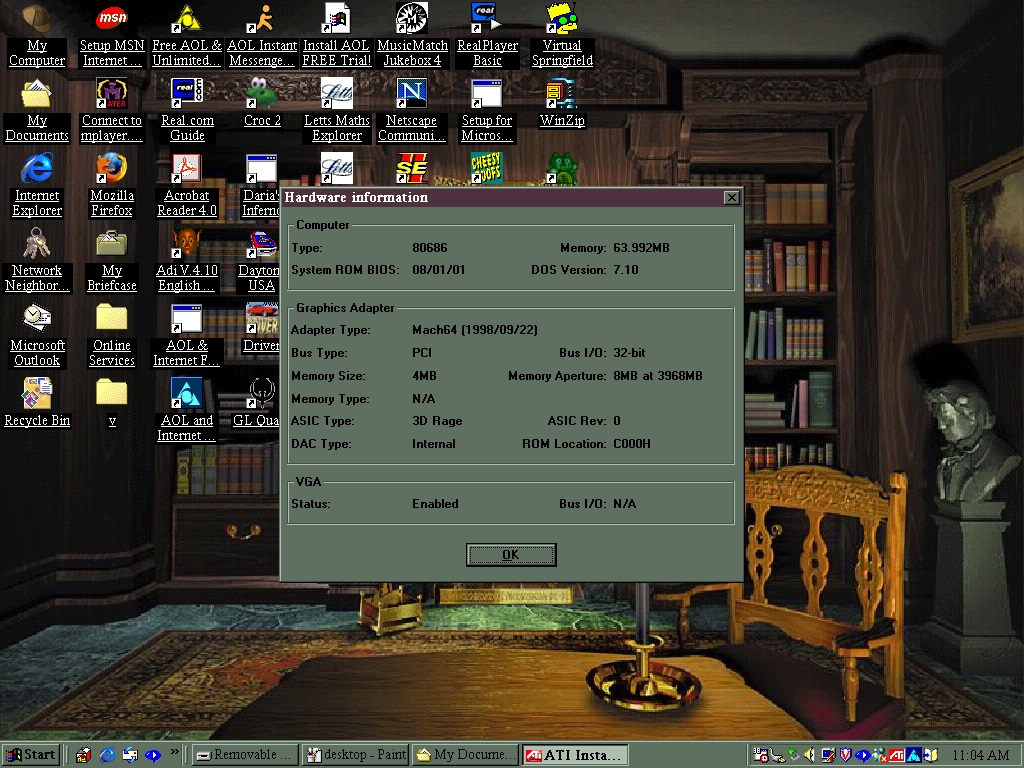Select the Recycle Bin icon

click(37, 393)
